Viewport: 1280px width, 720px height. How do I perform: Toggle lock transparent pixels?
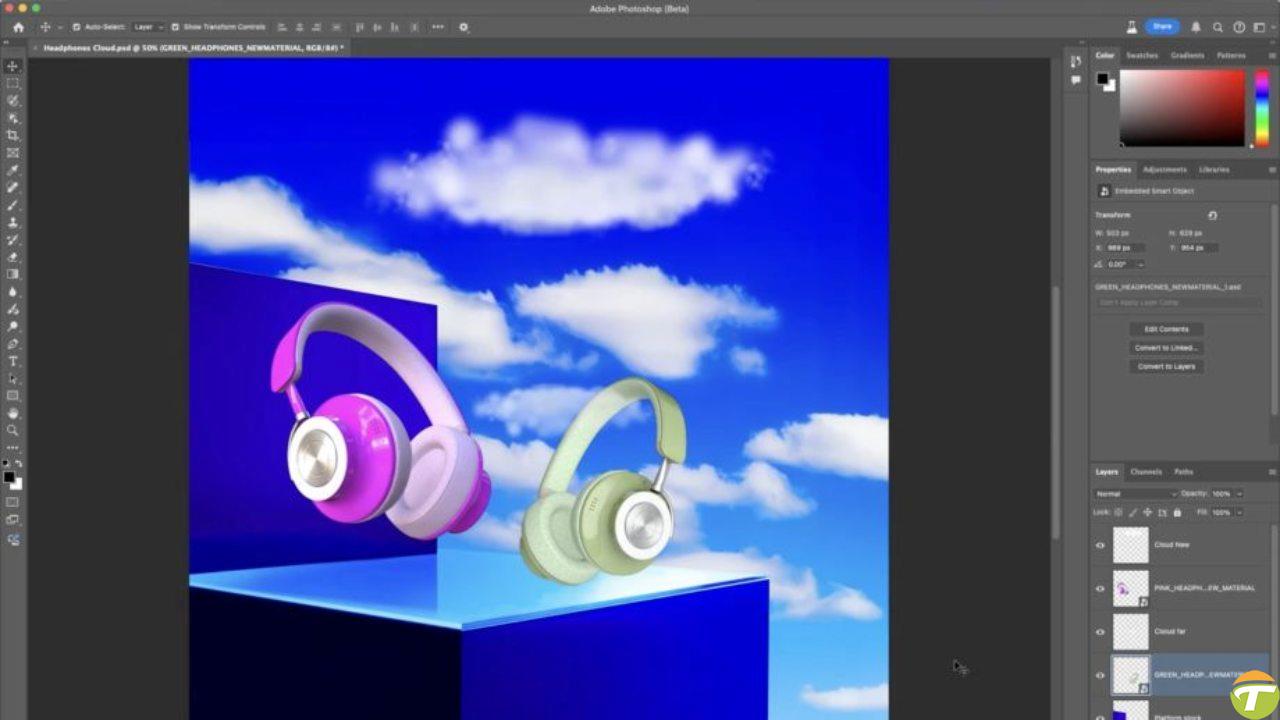coord(1119,512)
